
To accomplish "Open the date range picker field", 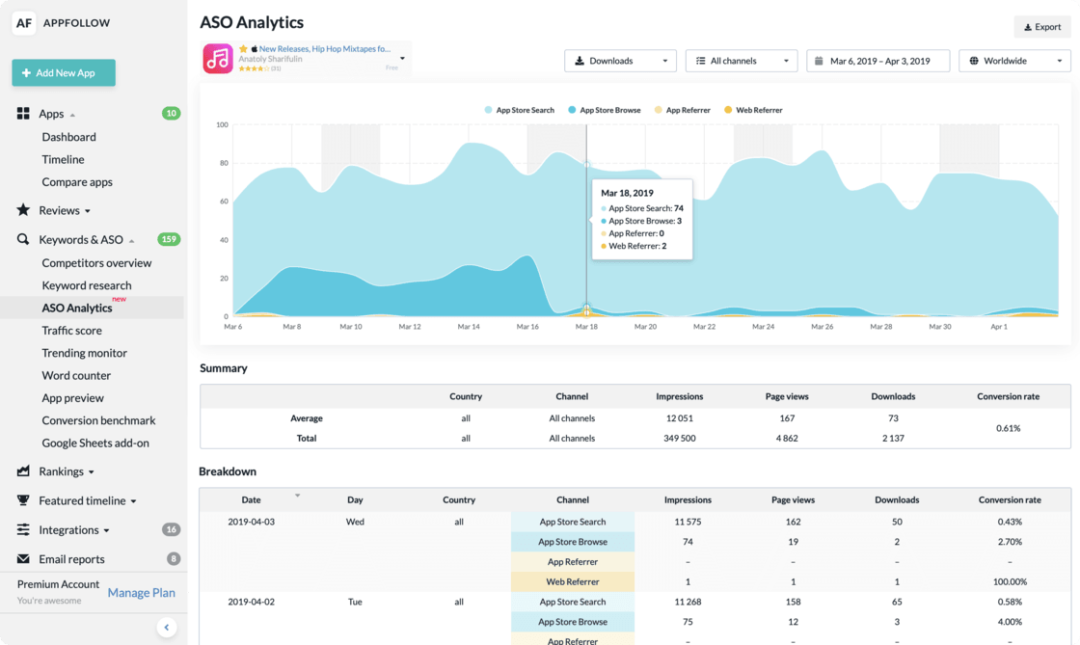I will (878, 61).
